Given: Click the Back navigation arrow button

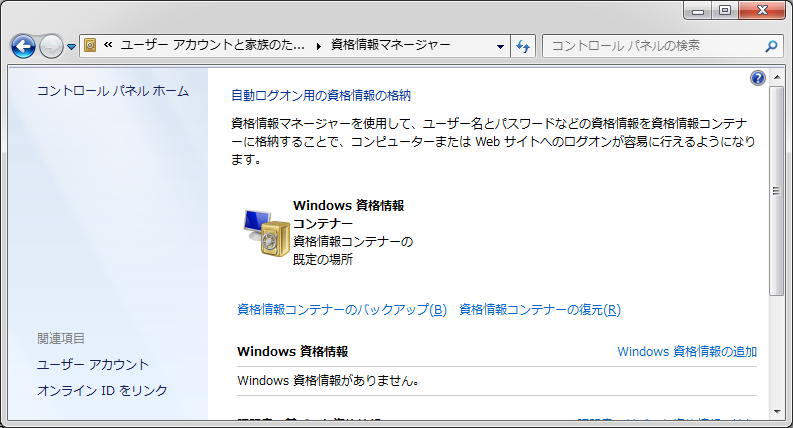Looking at the screenshot, I should [x=23, y=46].
